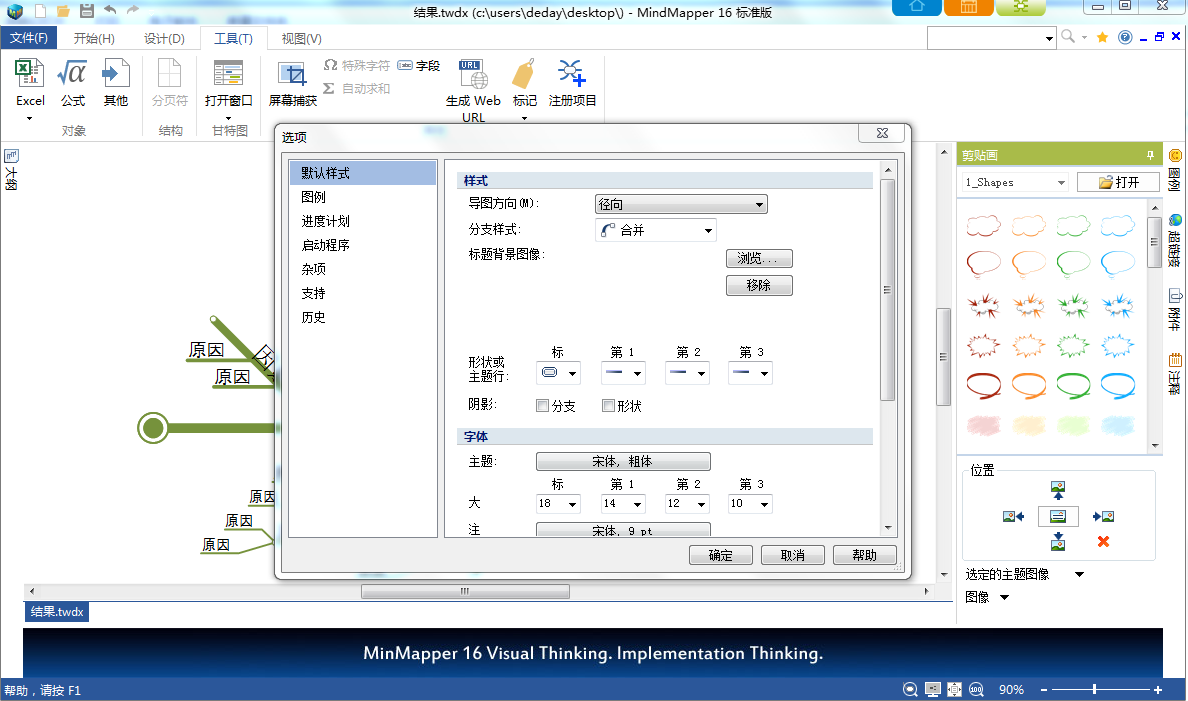The height and width of the screenshot is (701, 1188).
Task: Open the 打开窗口 Gantt chart icon
Action: 228,75
